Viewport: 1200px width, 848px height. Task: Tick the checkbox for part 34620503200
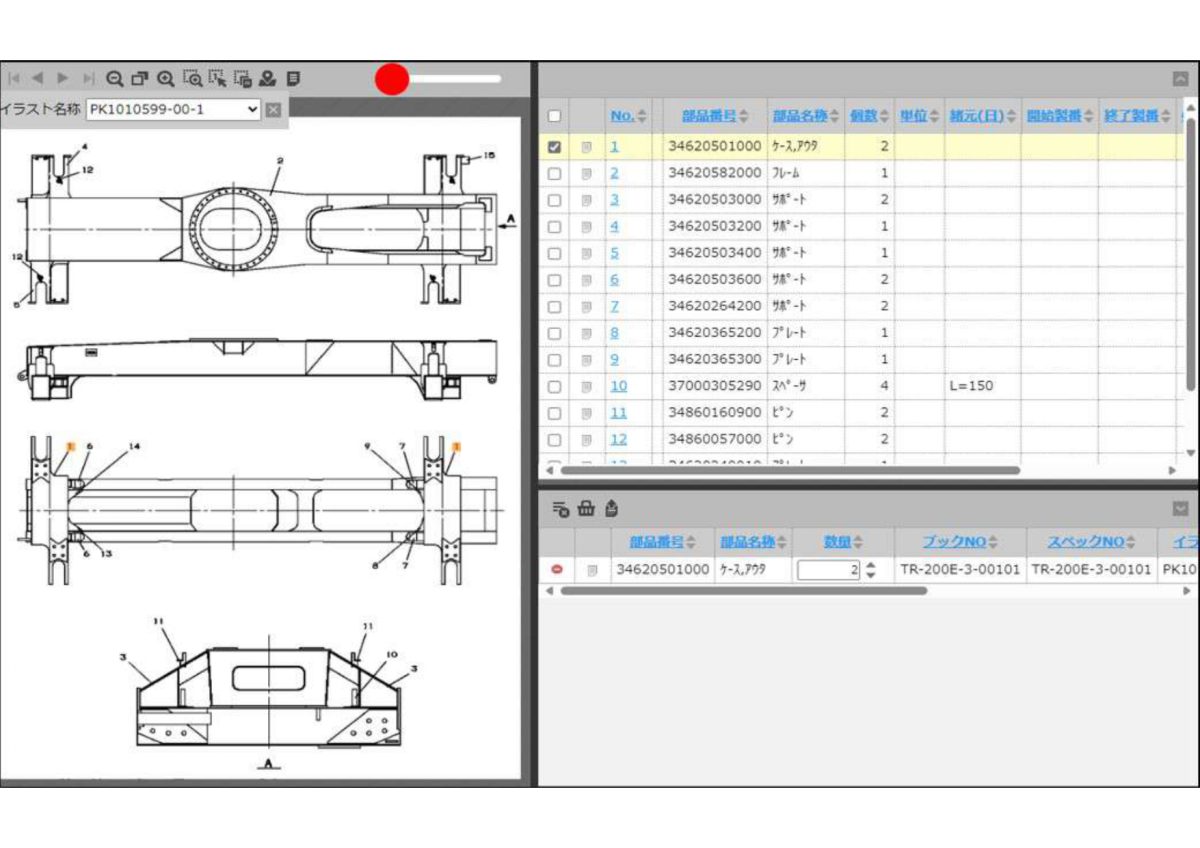pyautogui.click(x=555, y=227)
